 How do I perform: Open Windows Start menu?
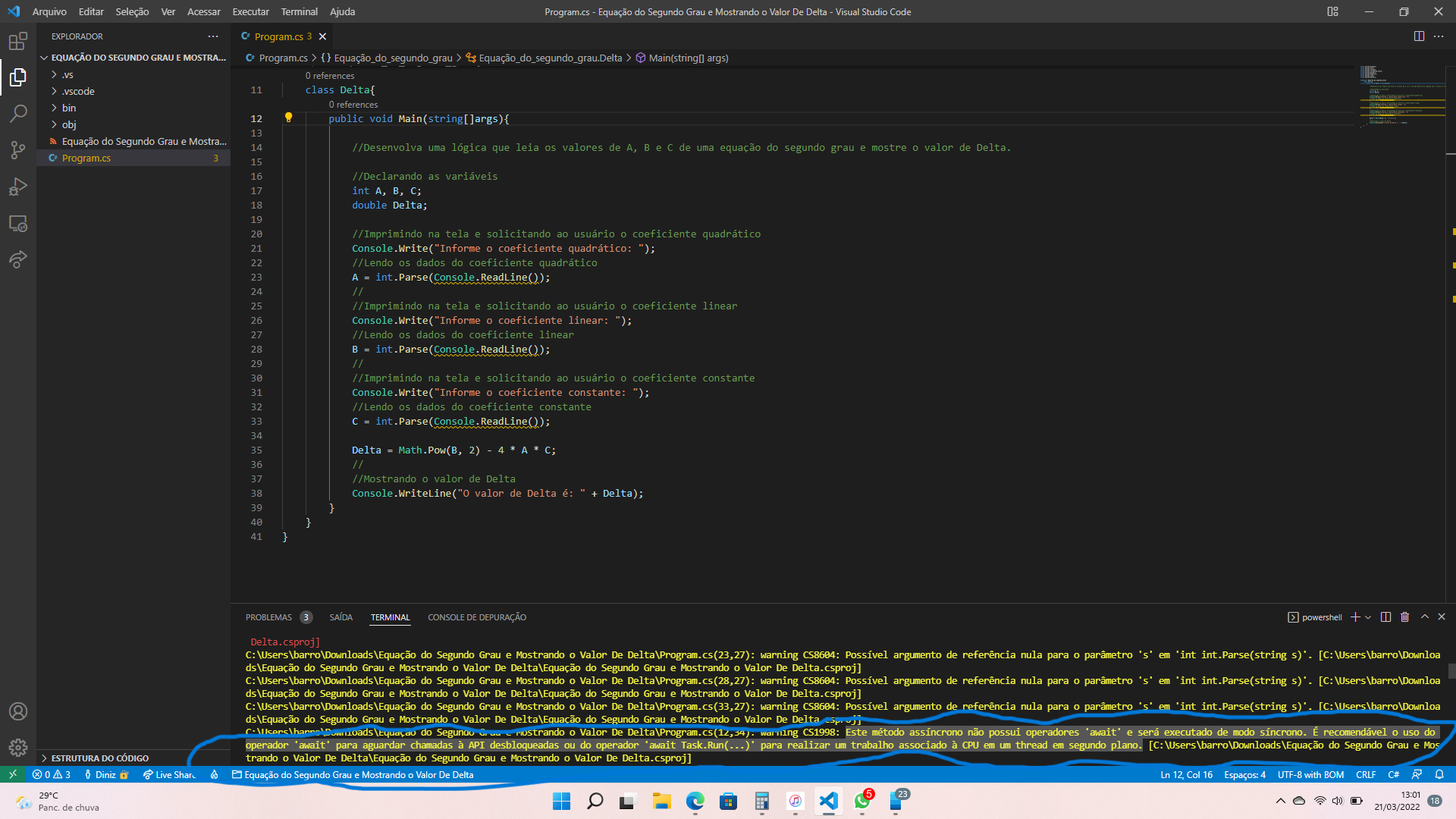(x=561, y=801)
